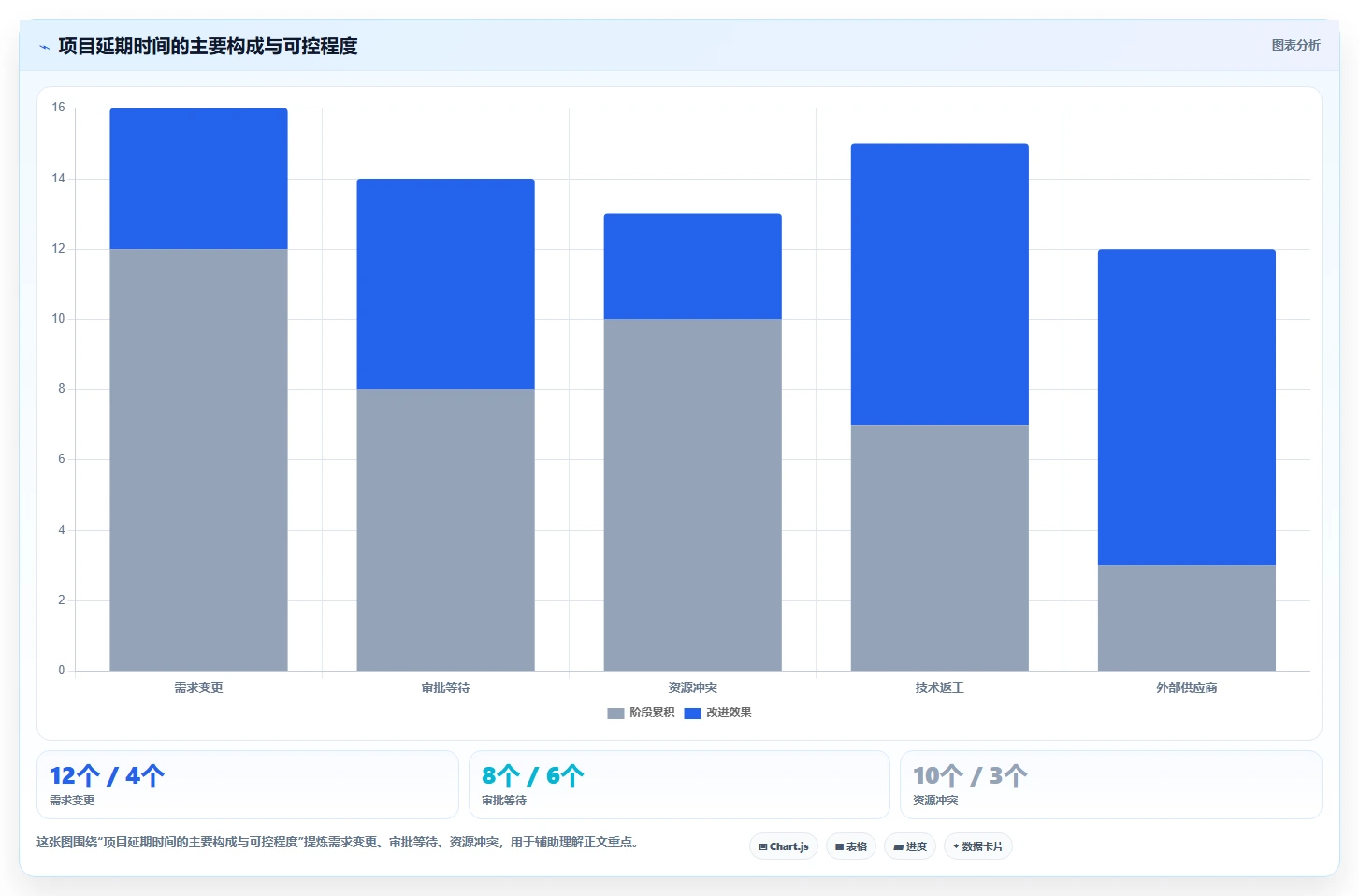Click the gray 阶段累积 legend swatch
The width and height of the screenshot is (1359, 896).
(x=615, y=714)
